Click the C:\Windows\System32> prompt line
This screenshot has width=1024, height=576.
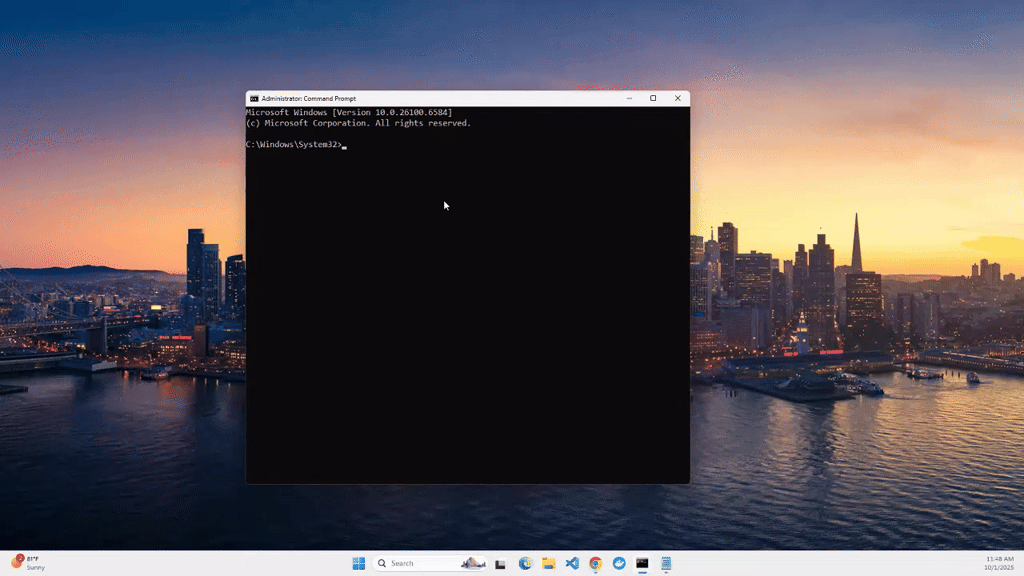point(296,144)
